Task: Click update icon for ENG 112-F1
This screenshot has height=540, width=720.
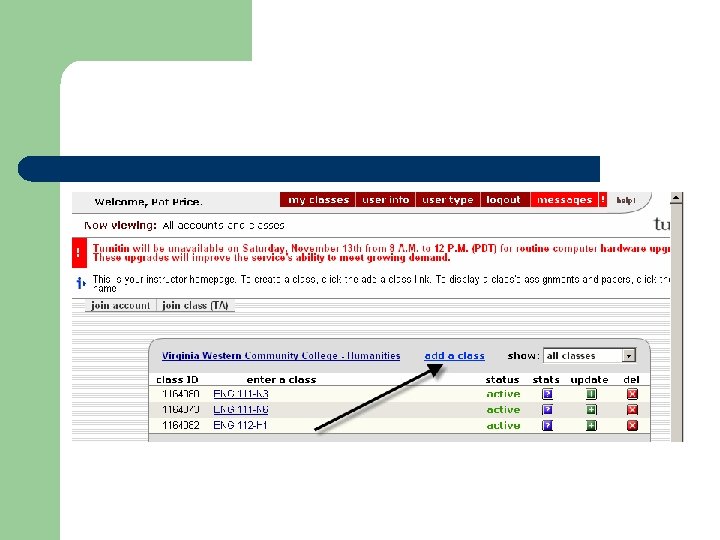Action: tap(591, 425)
